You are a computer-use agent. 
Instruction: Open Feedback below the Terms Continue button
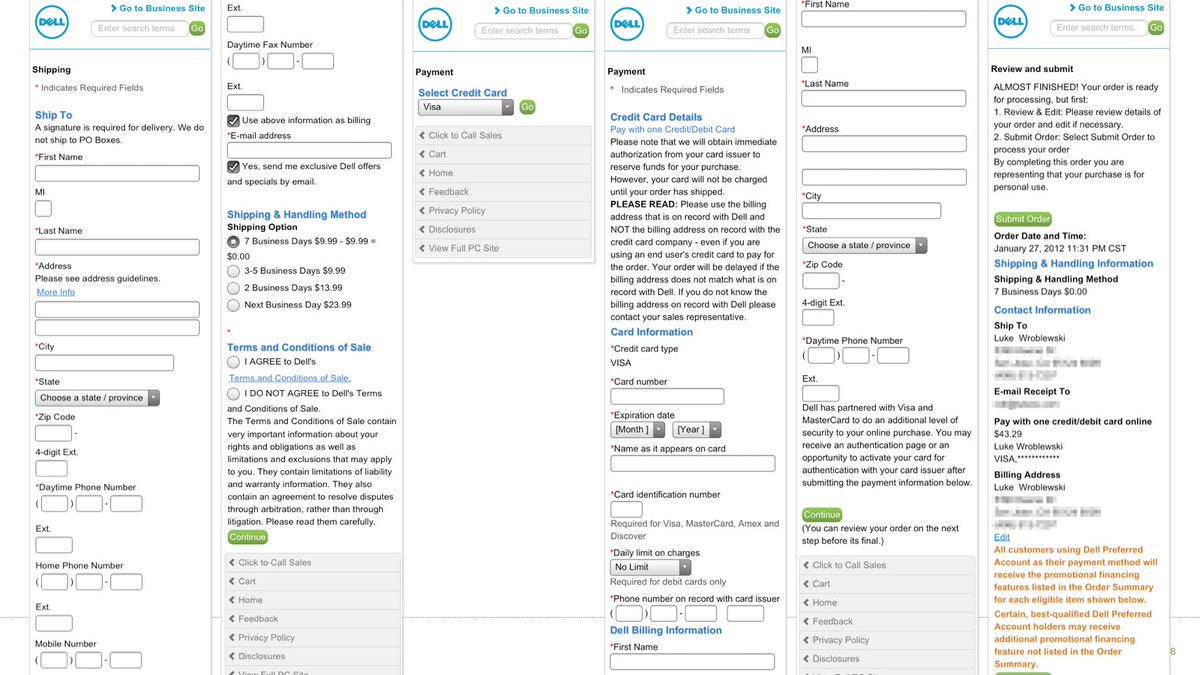tap(313, 619)
